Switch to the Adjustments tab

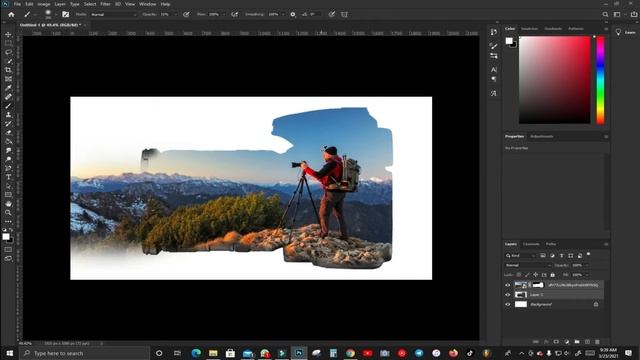coord(542,136)
